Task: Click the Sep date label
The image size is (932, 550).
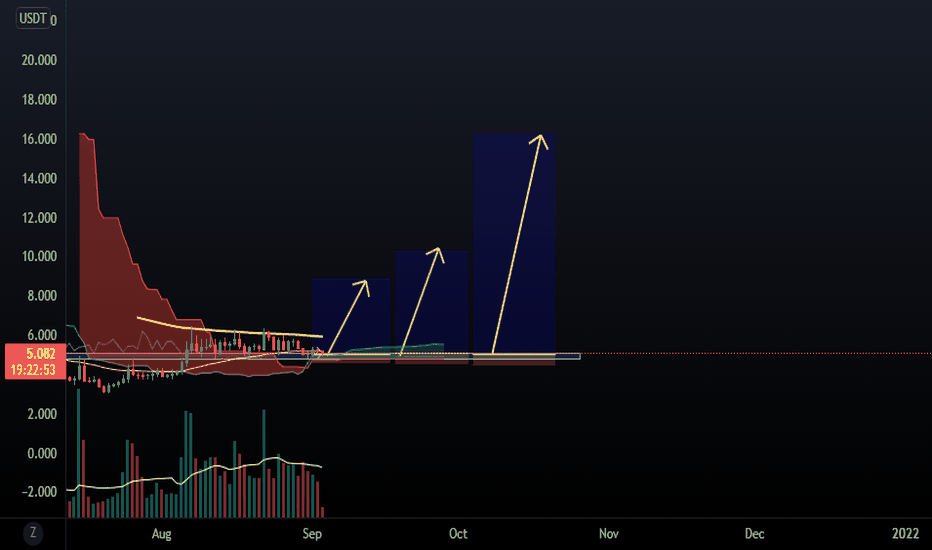Action: point(312,533)
